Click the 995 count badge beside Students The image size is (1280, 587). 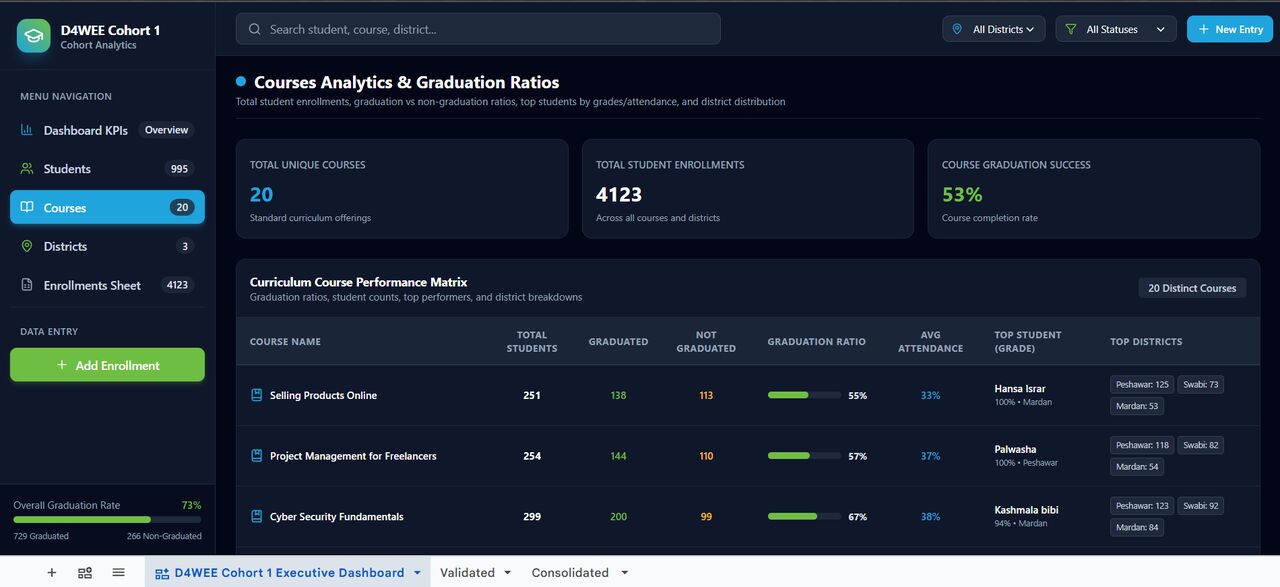pos(180,169)
